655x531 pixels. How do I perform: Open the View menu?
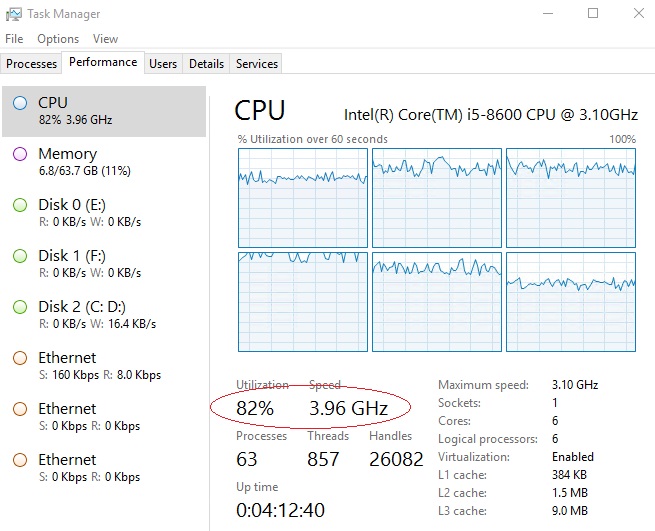pos(105,39)
